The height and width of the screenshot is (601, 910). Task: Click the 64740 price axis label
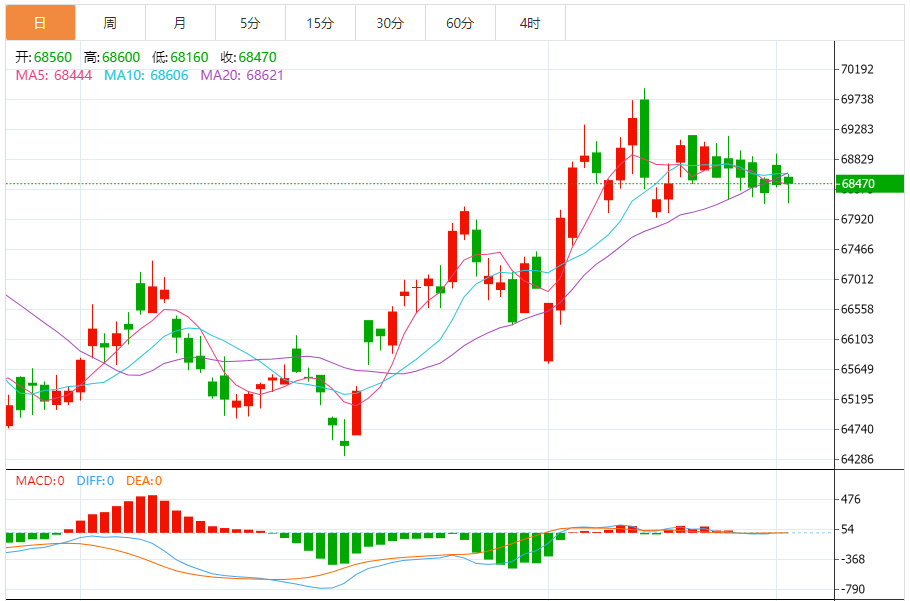coord(857,429)
